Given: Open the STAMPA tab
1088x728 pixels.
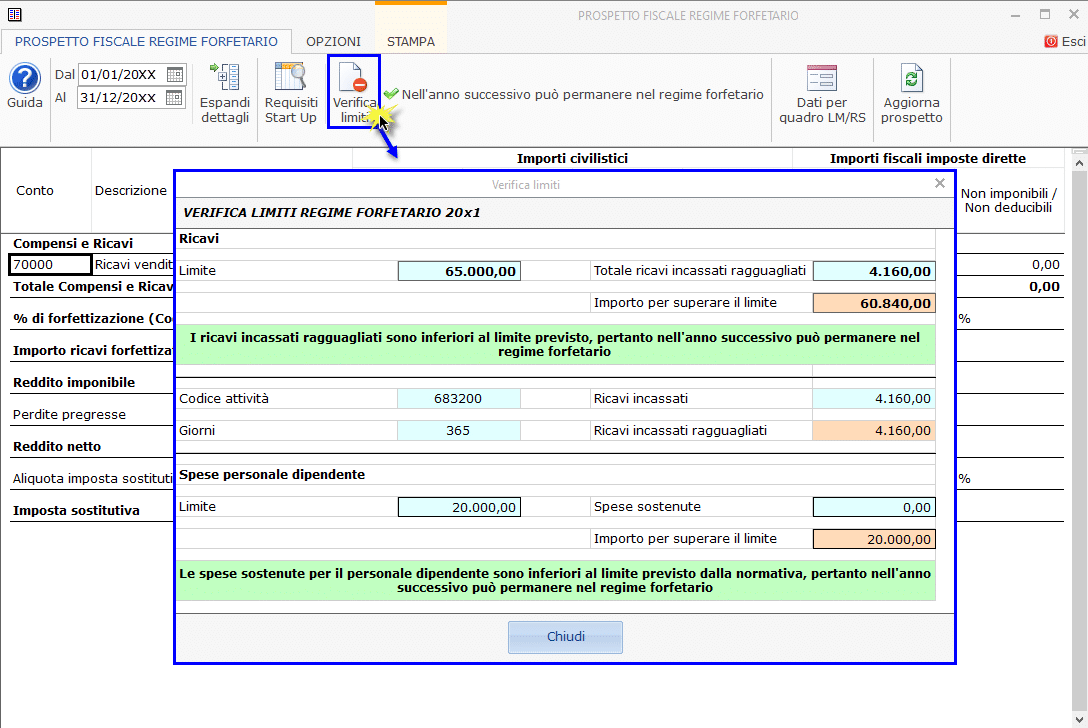Looking at the screenshot, I should pyautogui.click(x=411, y=42).
